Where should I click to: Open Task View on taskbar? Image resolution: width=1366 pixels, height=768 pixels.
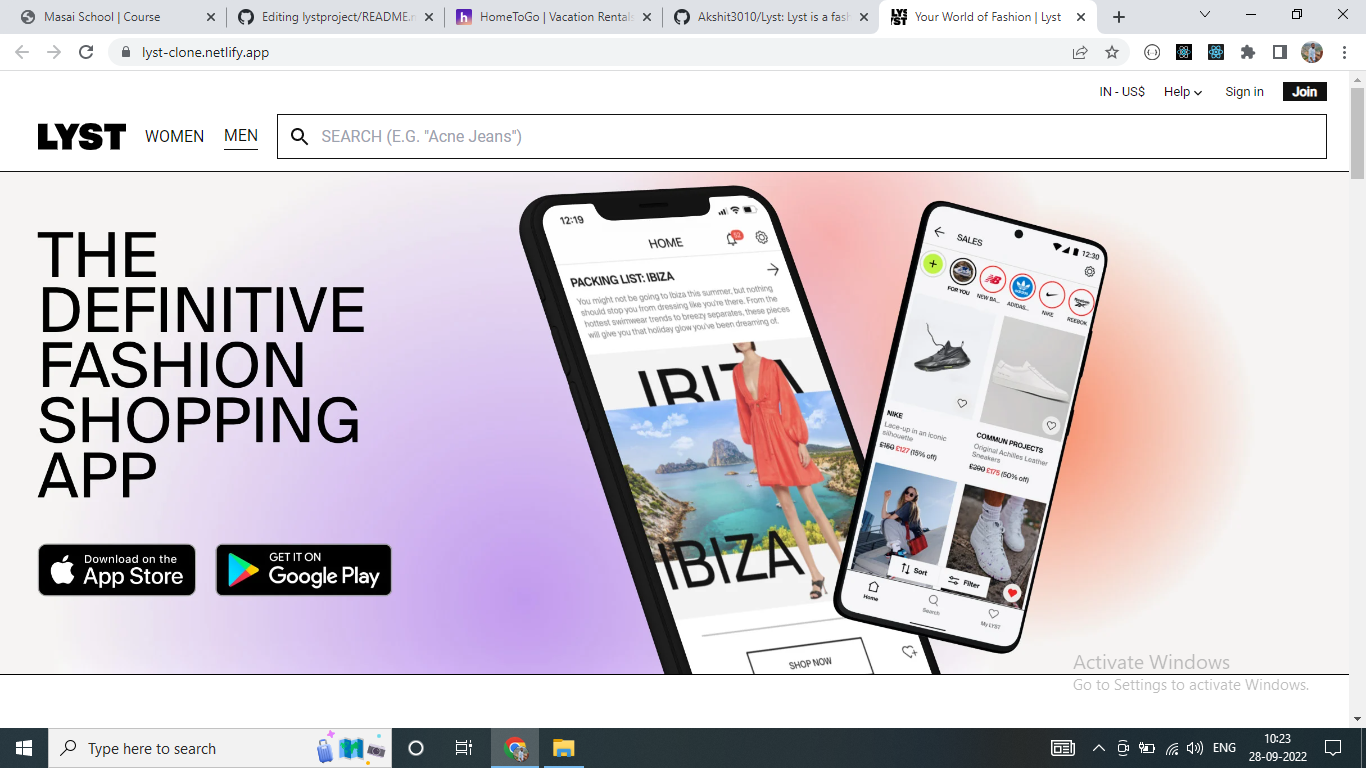tap(464, 748)
